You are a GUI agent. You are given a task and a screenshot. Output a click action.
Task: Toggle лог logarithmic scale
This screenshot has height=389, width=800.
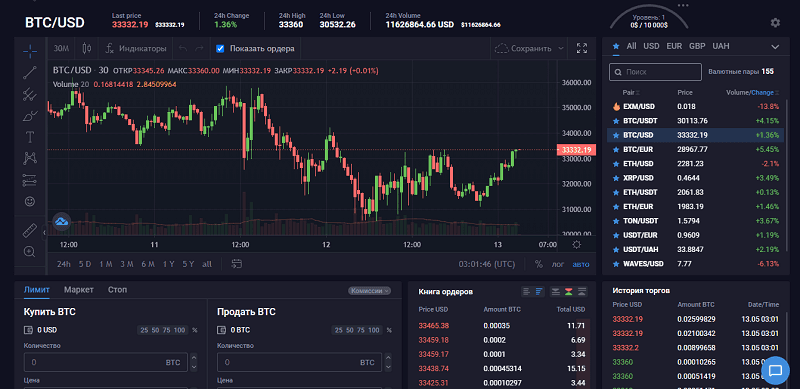coord(558,264)
